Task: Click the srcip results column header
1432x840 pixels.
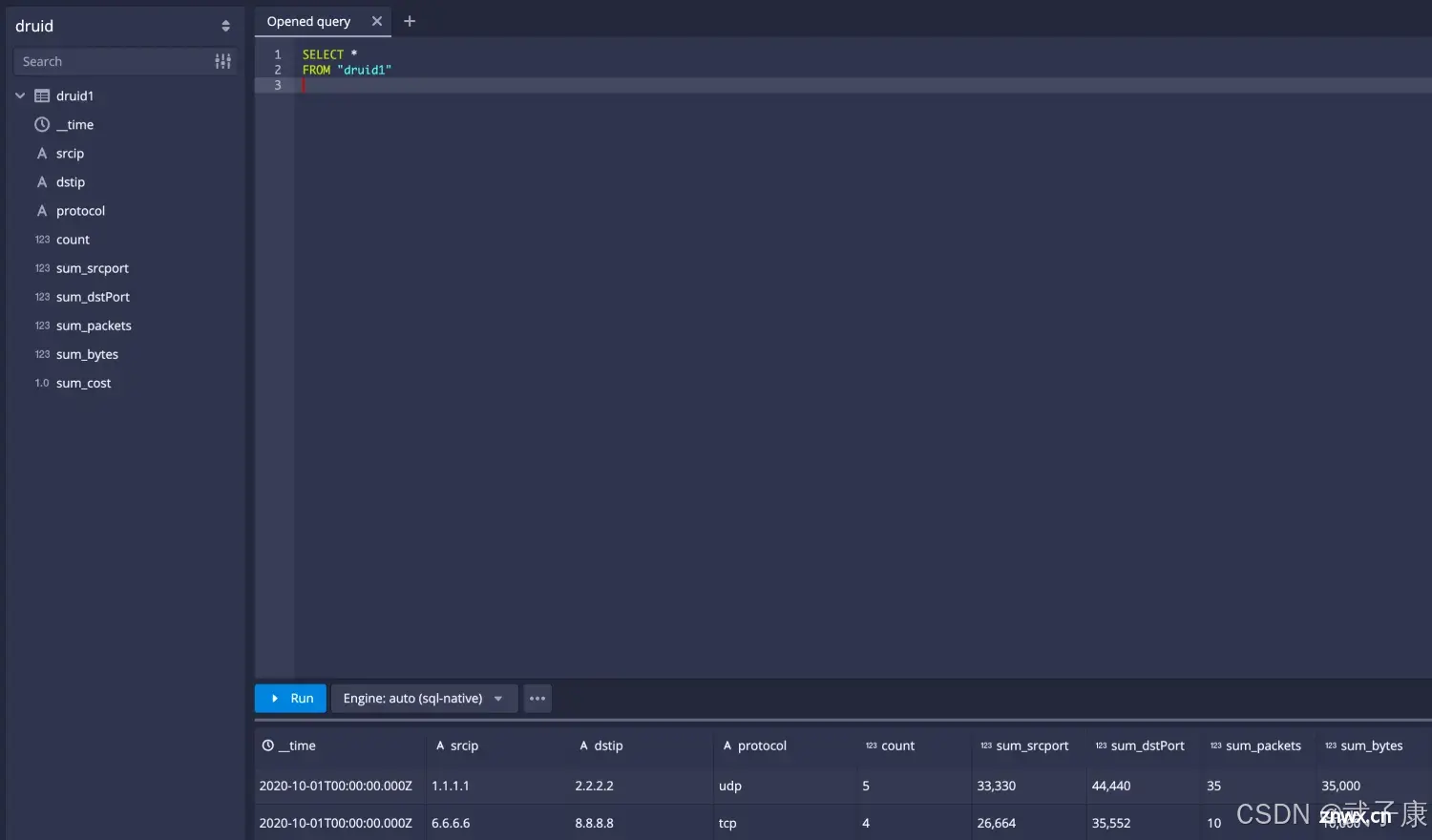Action: pos(498,745)
